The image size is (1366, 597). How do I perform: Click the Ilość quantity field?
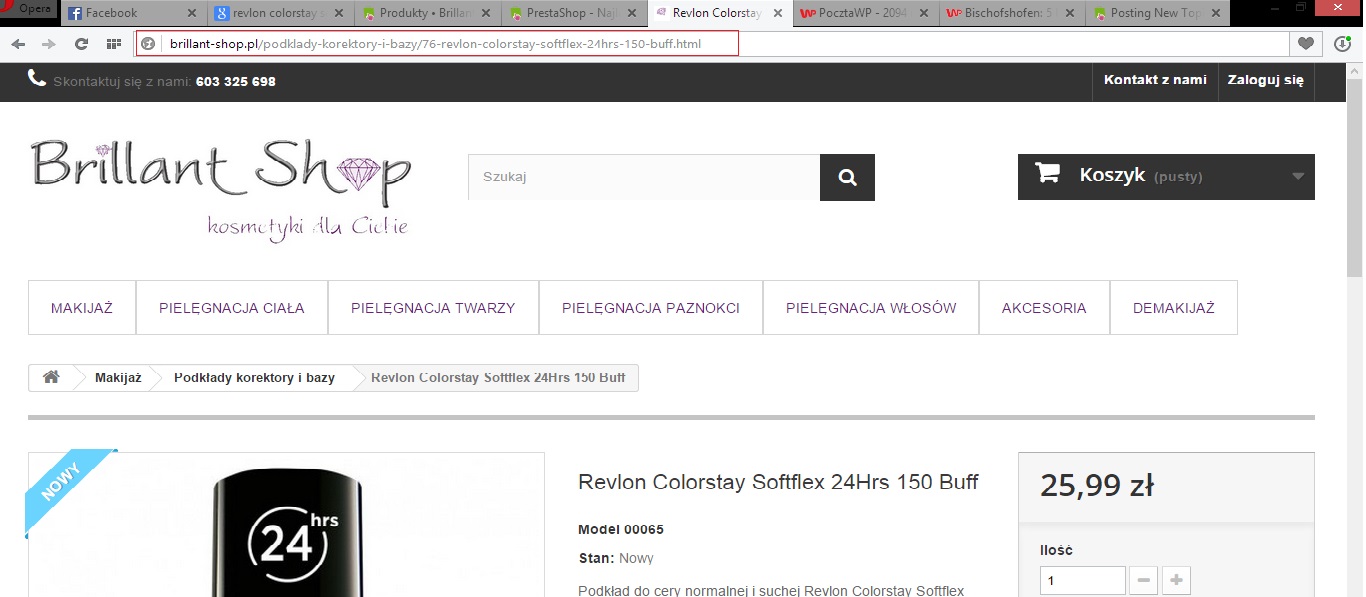(x=1083, y=580)
